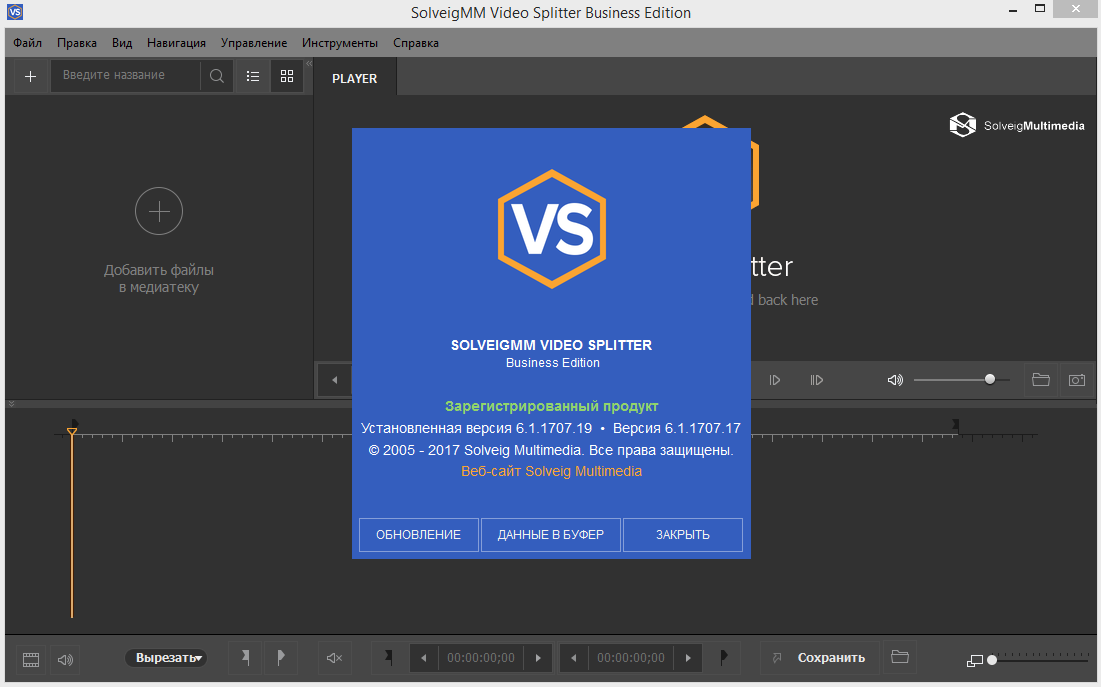Open the Инструменты menu
The height and width of the screenshot is (687, 1101).
(x=340, y=43)
